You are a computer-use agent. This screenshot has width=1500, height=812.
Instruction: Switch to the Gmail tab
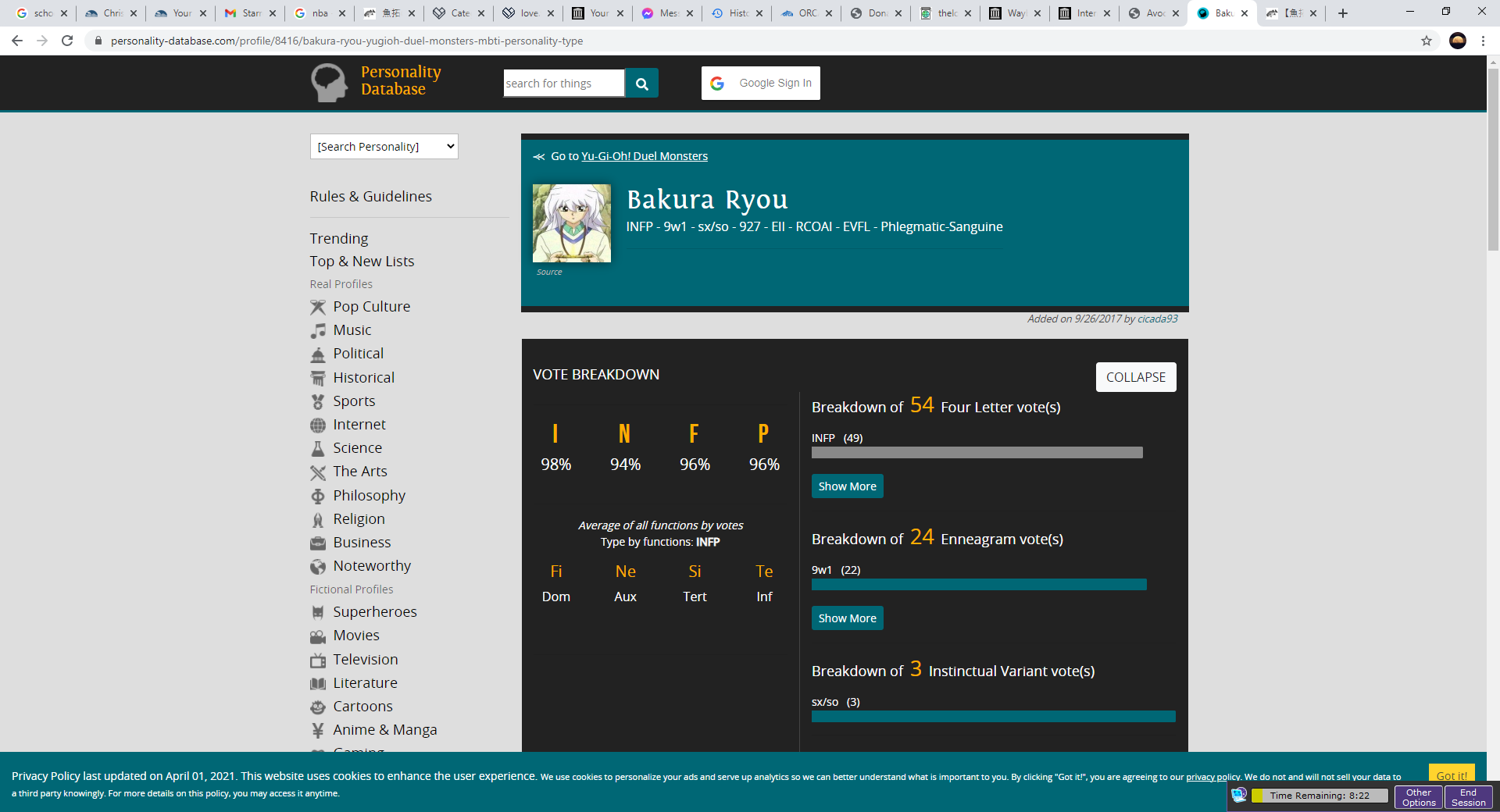tap(250, 13)
